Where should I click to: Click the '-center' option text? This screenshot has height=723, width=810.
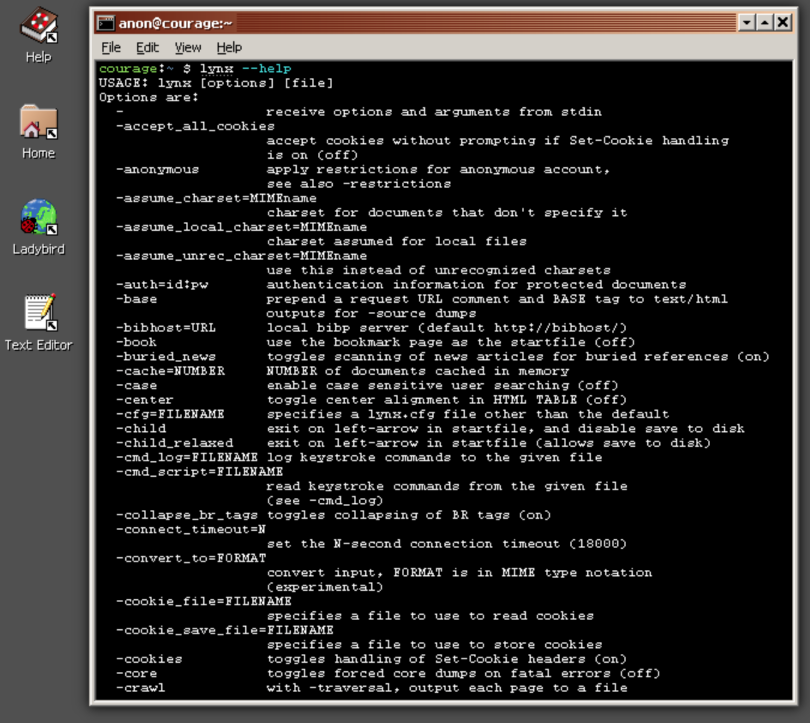click(145, 400)
